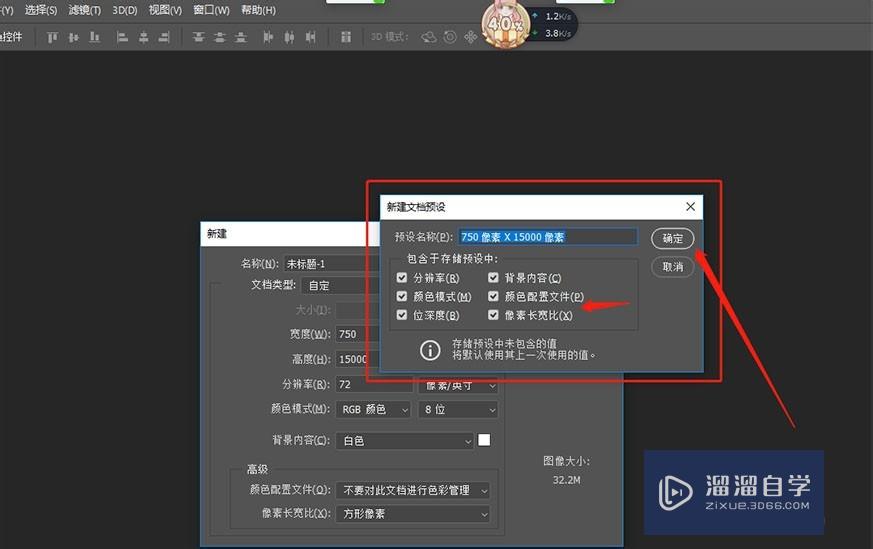Select the 3D rotate object icon
The width and height of the screenshot is (873, 549).
(429, 37)
